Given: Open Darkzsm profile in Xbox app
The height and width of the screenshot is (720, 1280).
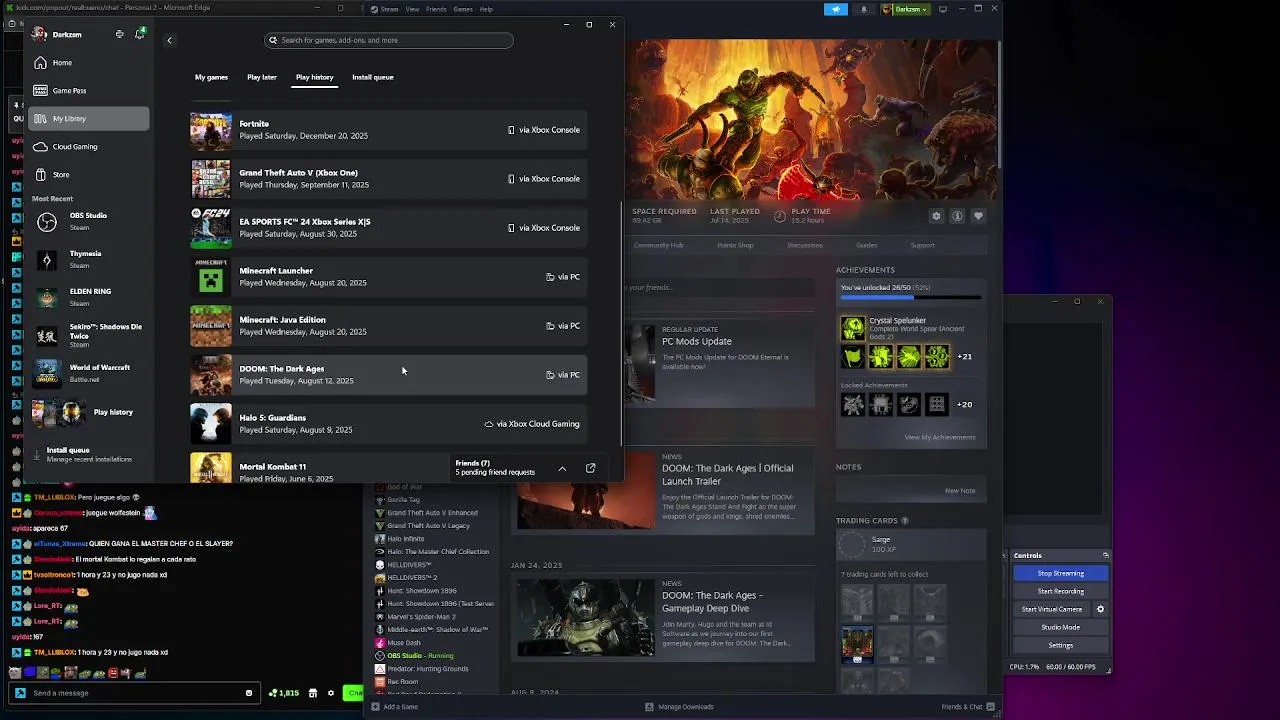Looking at the screenshot, I should click(x=57, y=34).
